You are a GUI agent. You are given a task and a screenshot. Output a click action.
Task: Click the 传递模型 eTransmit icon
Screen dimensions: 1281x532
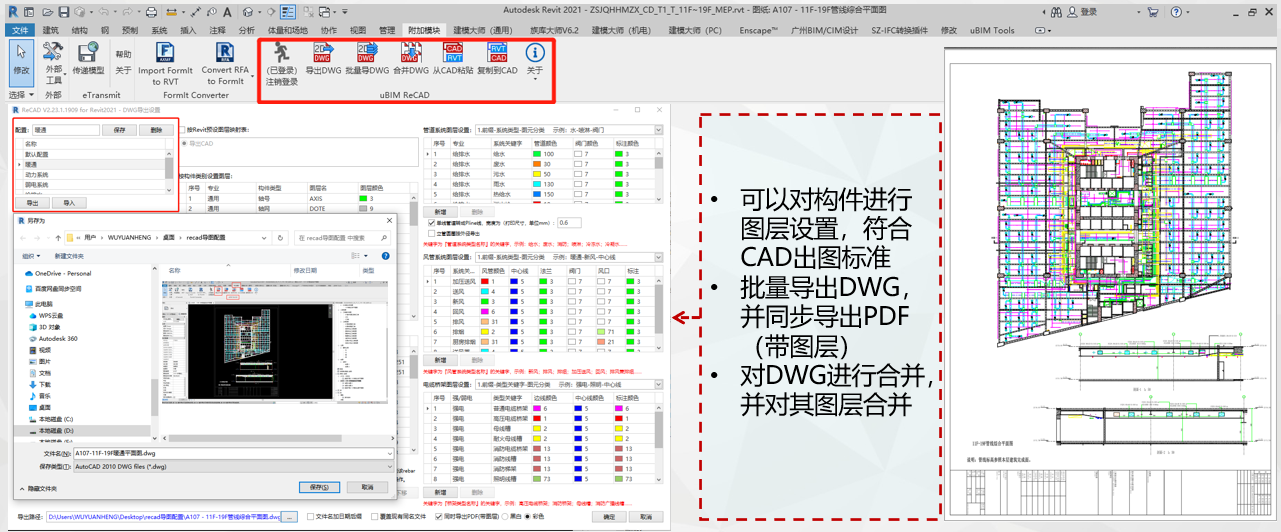88,53
